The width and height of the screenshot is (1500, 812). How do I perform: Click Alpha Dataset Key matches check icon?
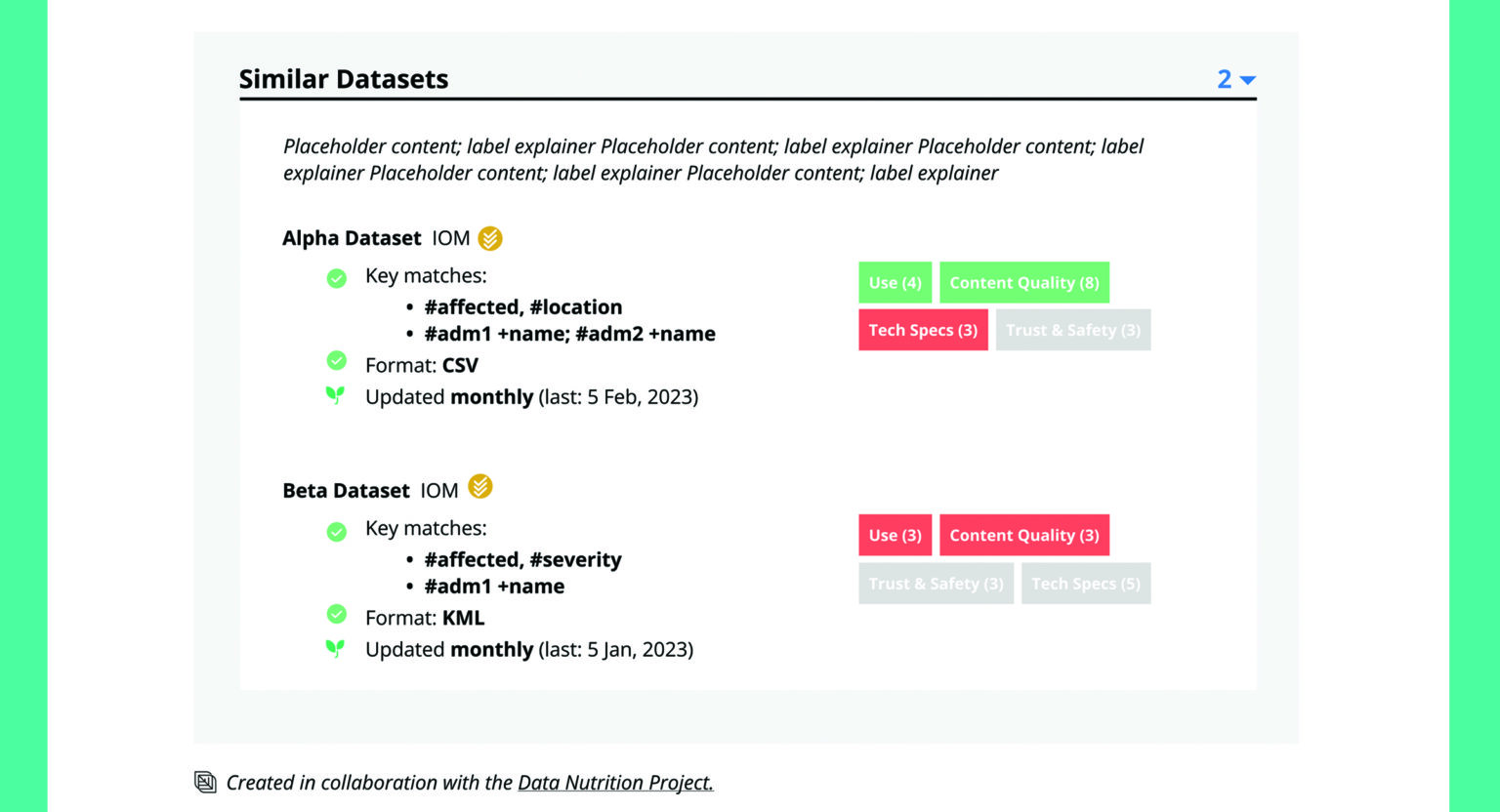pos(337,278)
